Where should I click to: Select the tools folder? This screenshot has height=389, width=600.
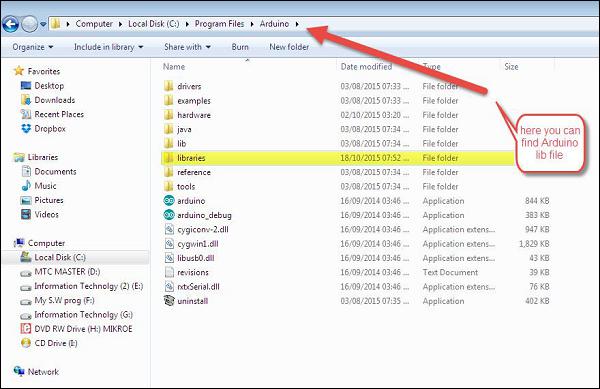point(186,187)
